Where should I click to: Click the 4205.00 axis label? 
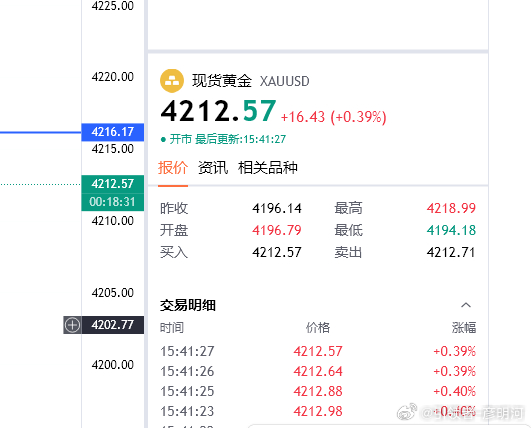point(112,293)
